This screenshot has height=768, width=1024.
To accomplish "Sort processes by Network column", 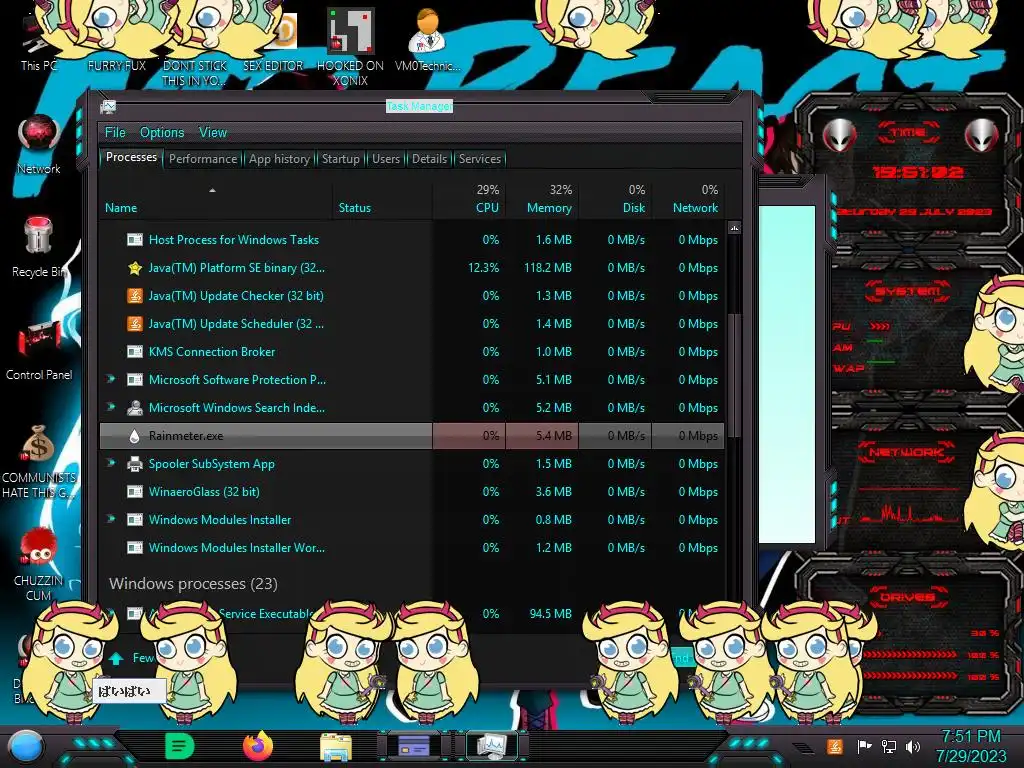I will [688, 200].
